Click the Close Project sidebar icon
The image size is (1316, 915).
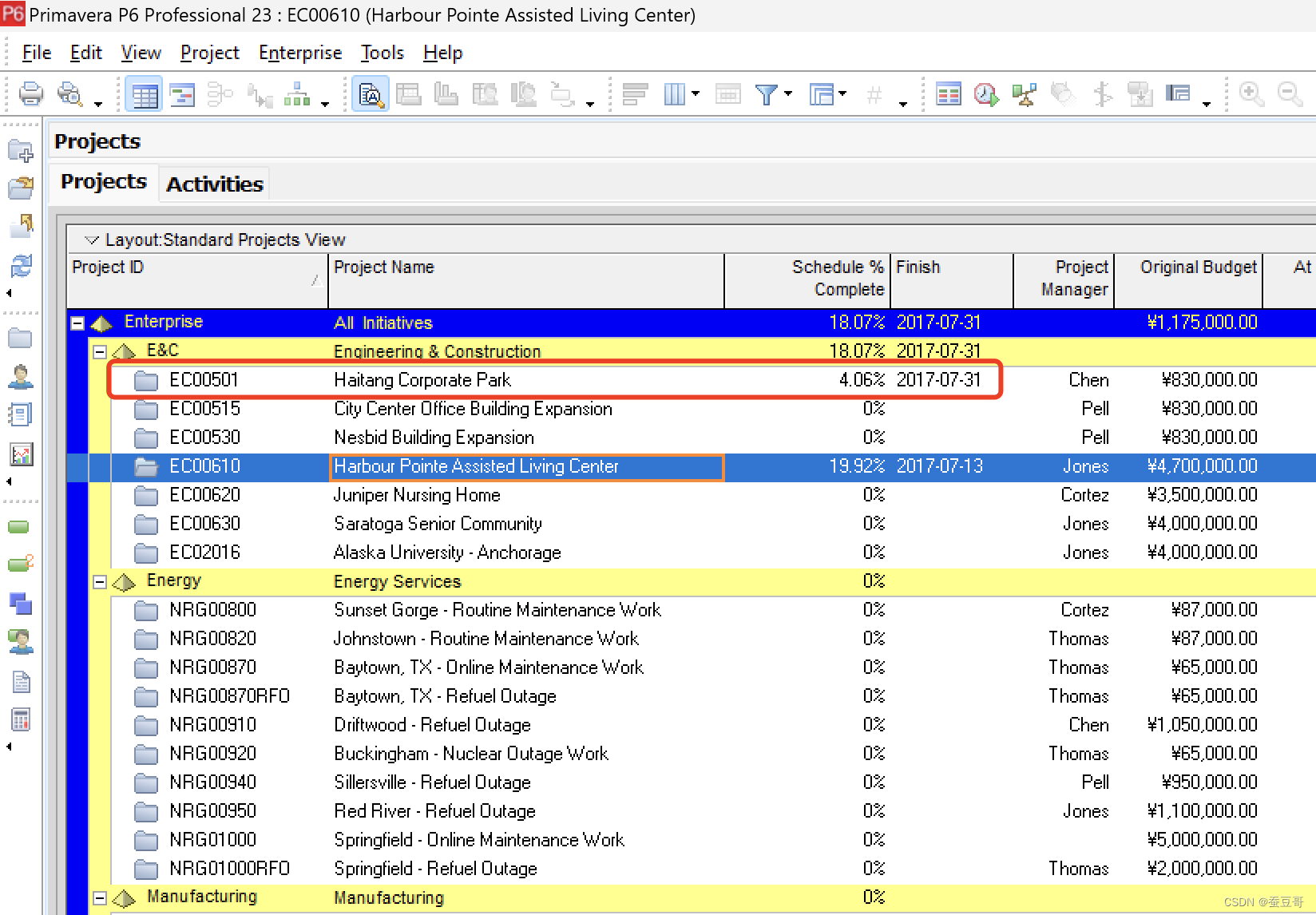click(x=21, y=226)
